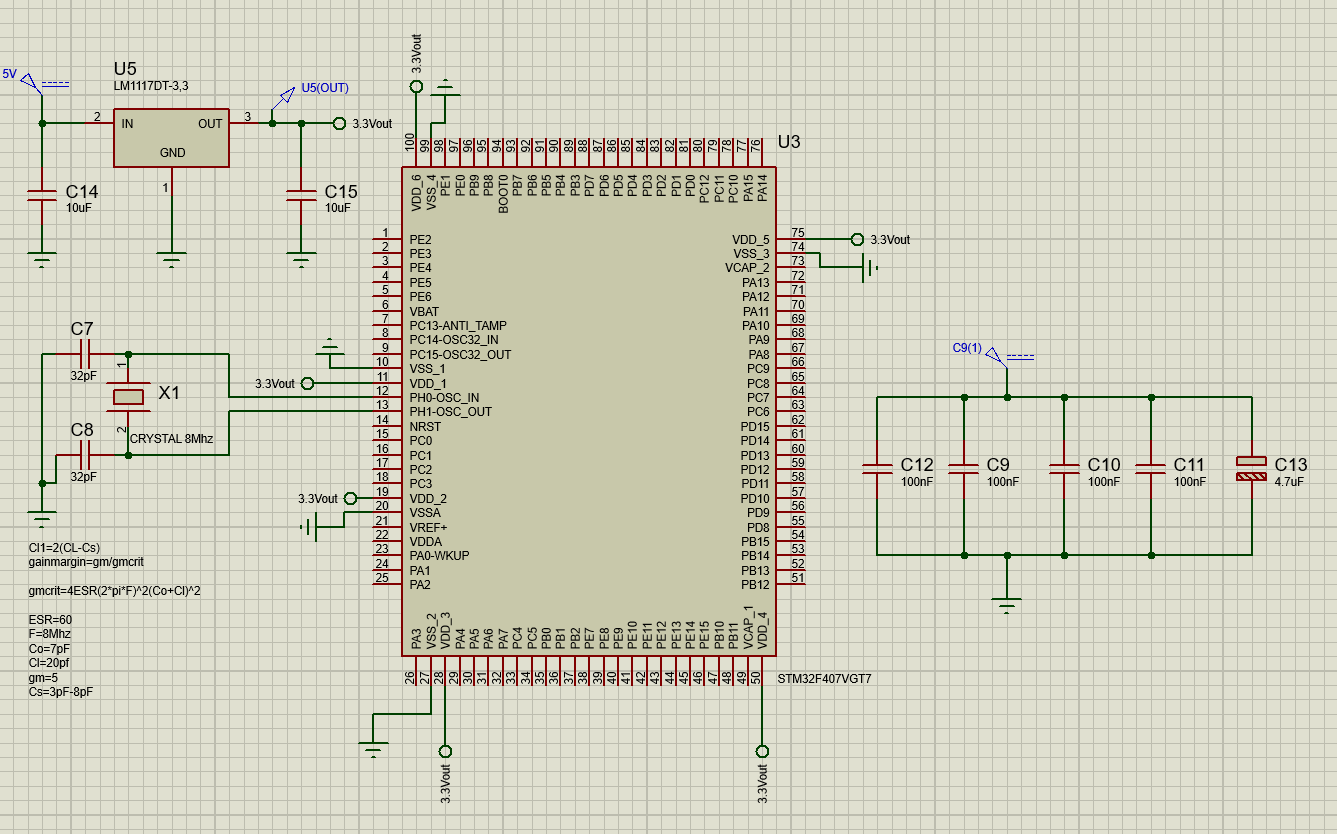Click the 3.3Vout terminal below pin 50
Screen dimensions: 1337x834
tap(762, 750)
